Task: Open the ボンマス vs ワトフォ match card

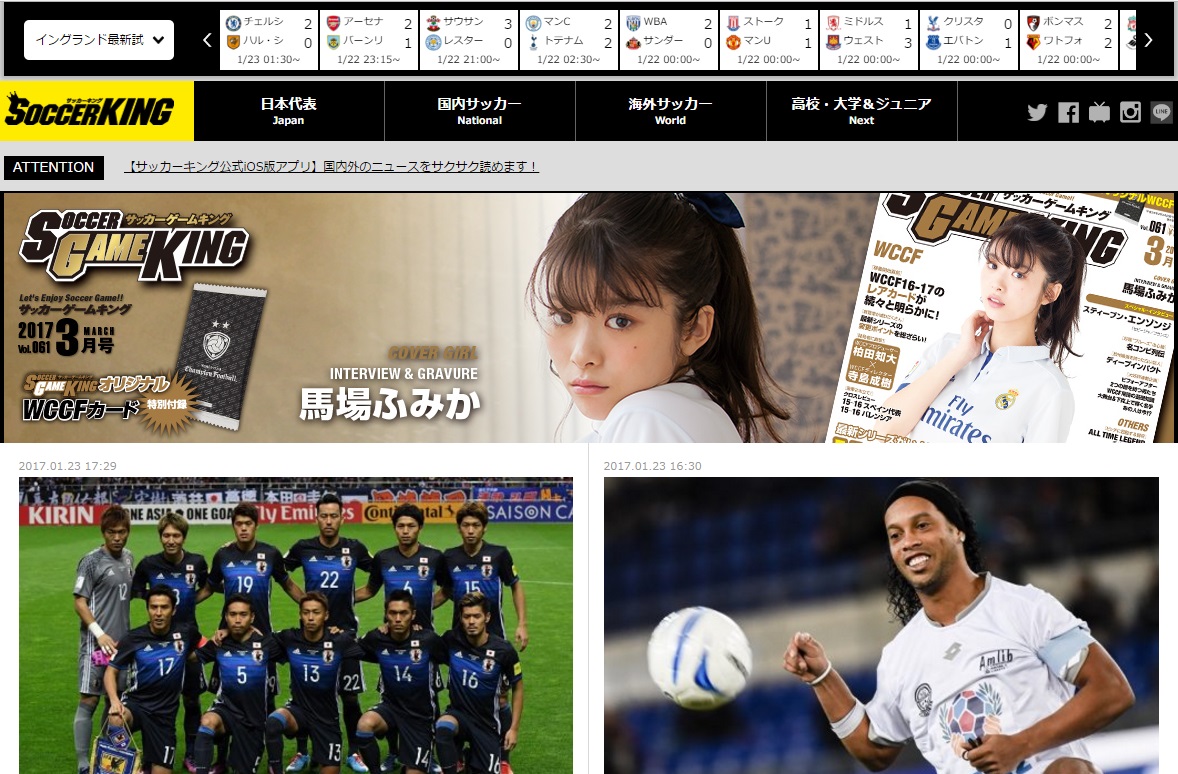Action: coord(1068,40)
